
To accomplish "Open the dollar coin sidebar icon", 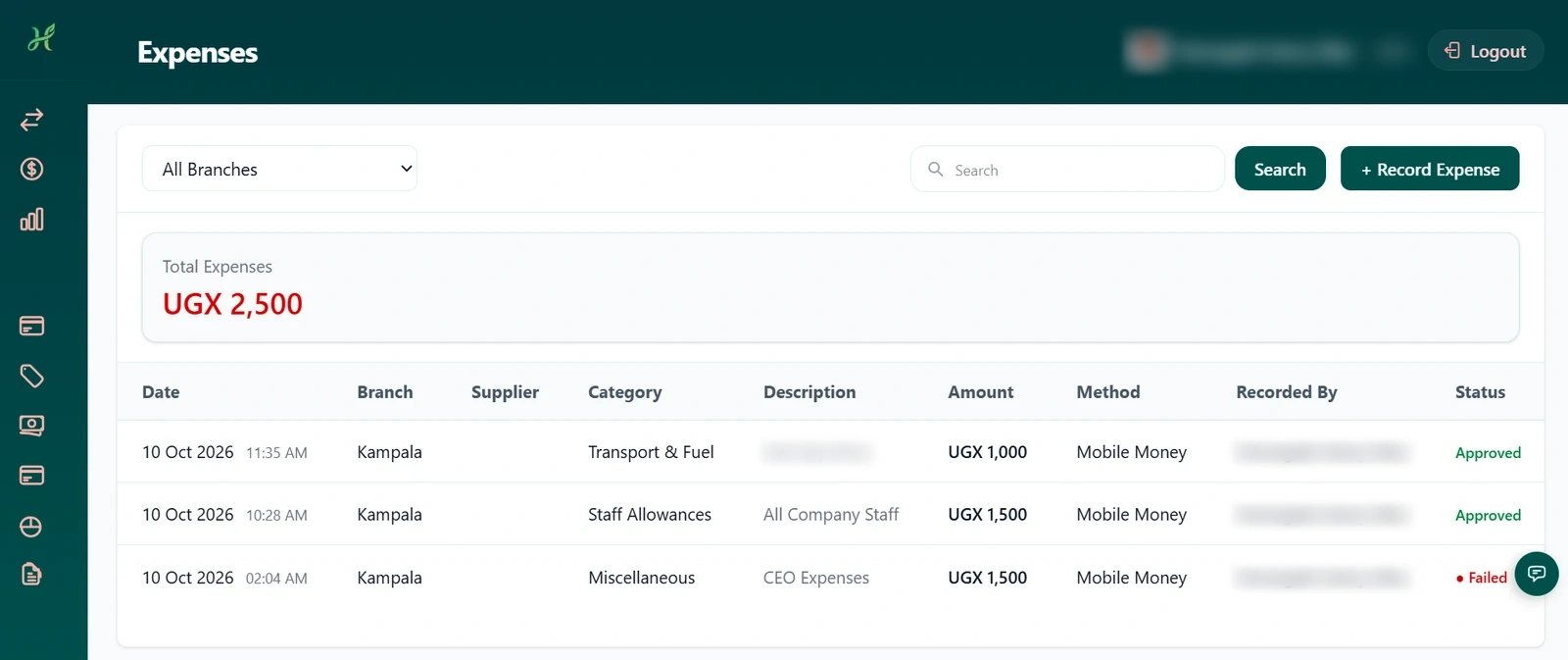I will 31,169.
